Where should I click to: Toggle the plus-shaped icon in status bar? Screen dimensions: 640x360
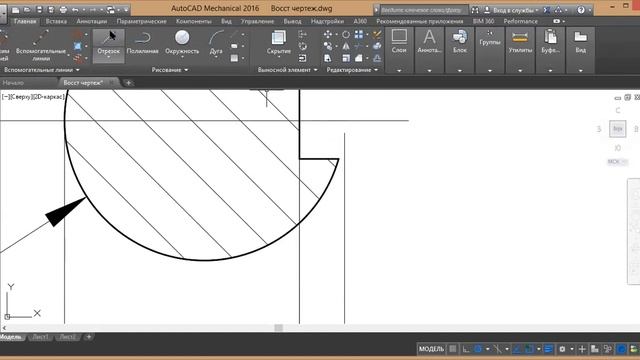coord(582,349)
